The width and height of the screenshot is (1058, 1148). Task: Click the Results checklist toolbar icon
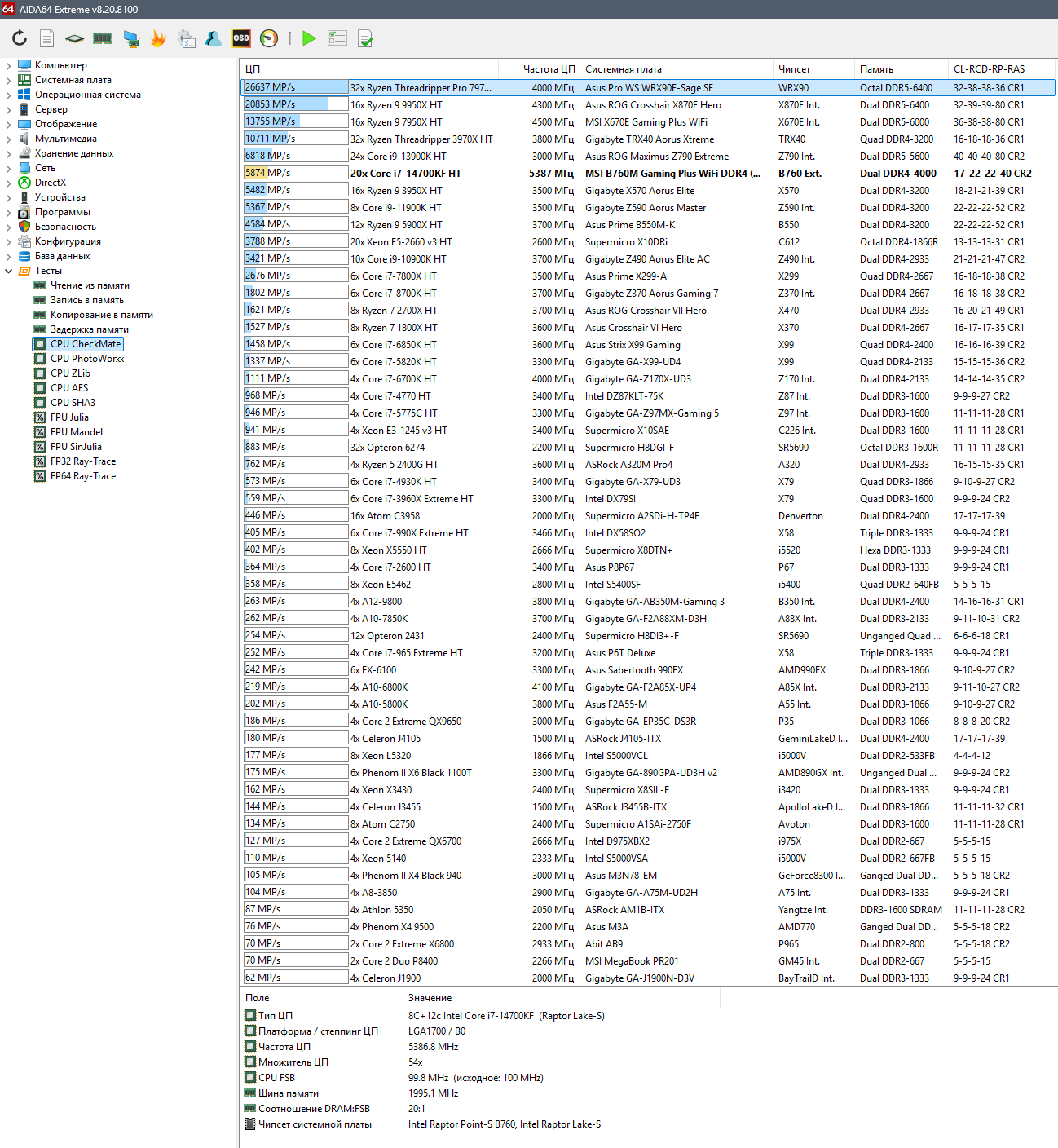pyautogui.click(x=337, y=38)
